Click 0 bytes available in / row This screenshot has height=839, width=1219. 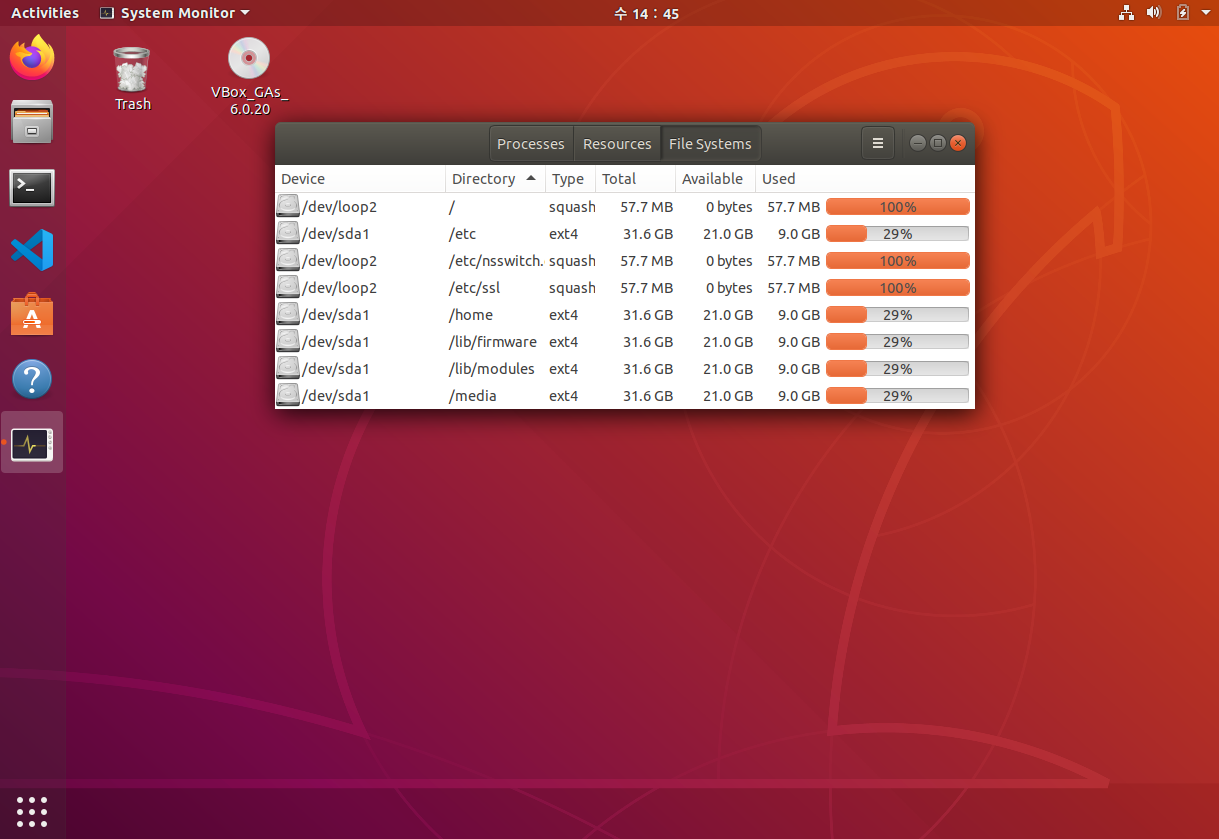click(x=729, y=207)
